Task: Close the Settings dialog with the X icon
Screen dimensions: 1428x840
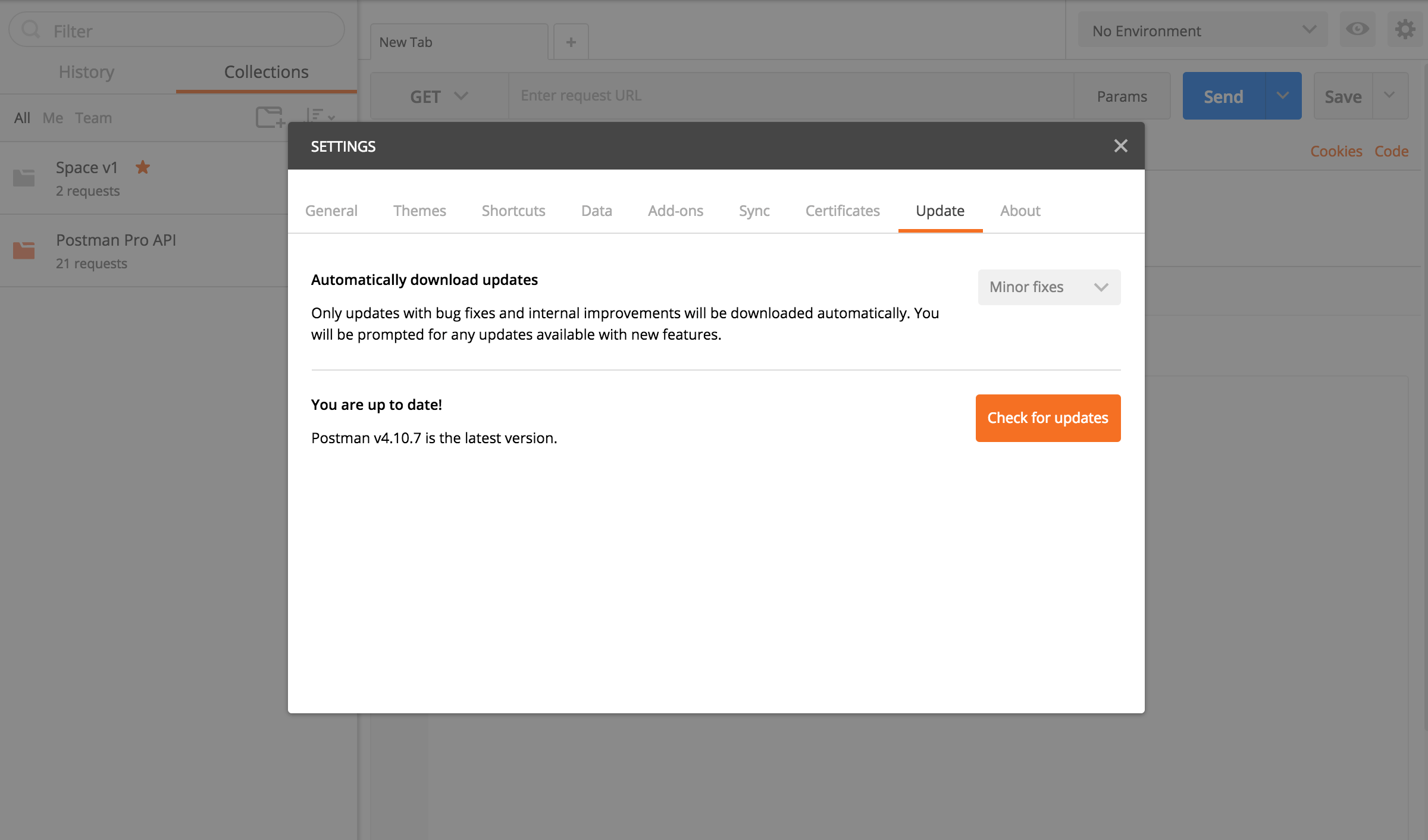Action: pos(1120,146)
